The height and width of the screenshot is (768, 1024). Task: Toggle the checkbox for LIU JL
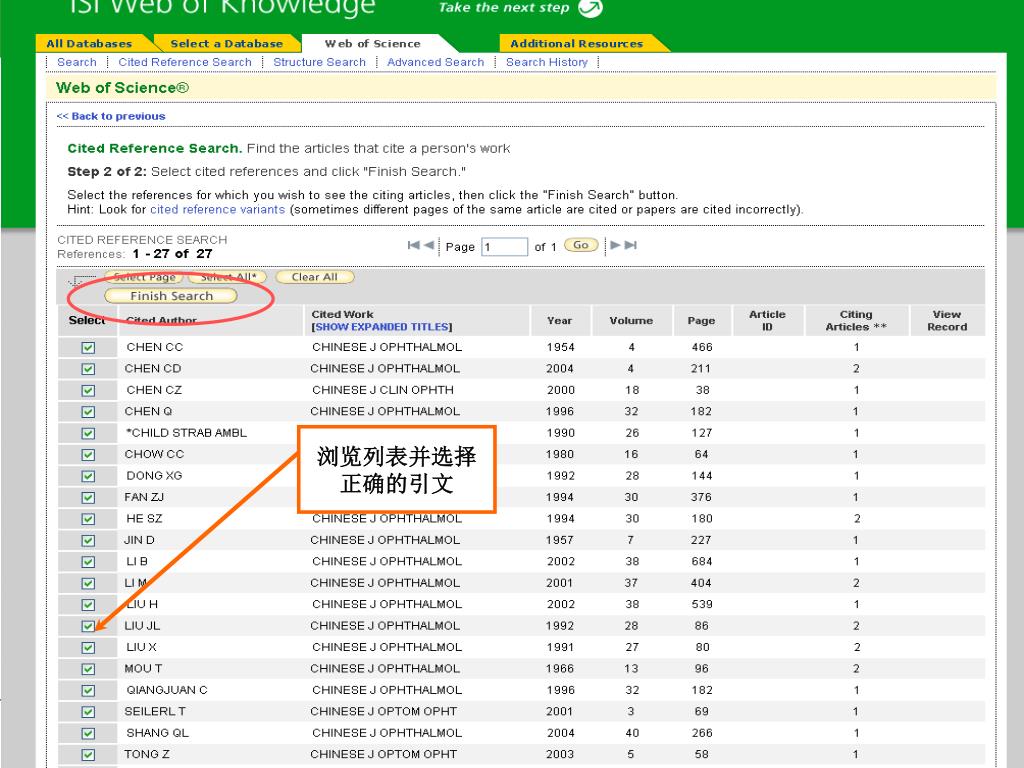pyautogui.click(x=88, y=626)
